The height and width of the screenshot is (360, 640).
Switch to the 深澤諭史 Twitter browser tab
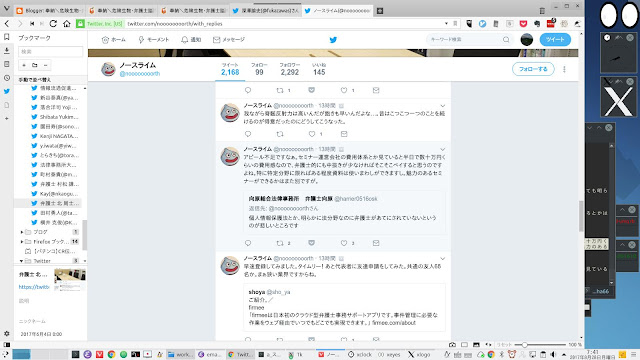[x=266, y=11]
